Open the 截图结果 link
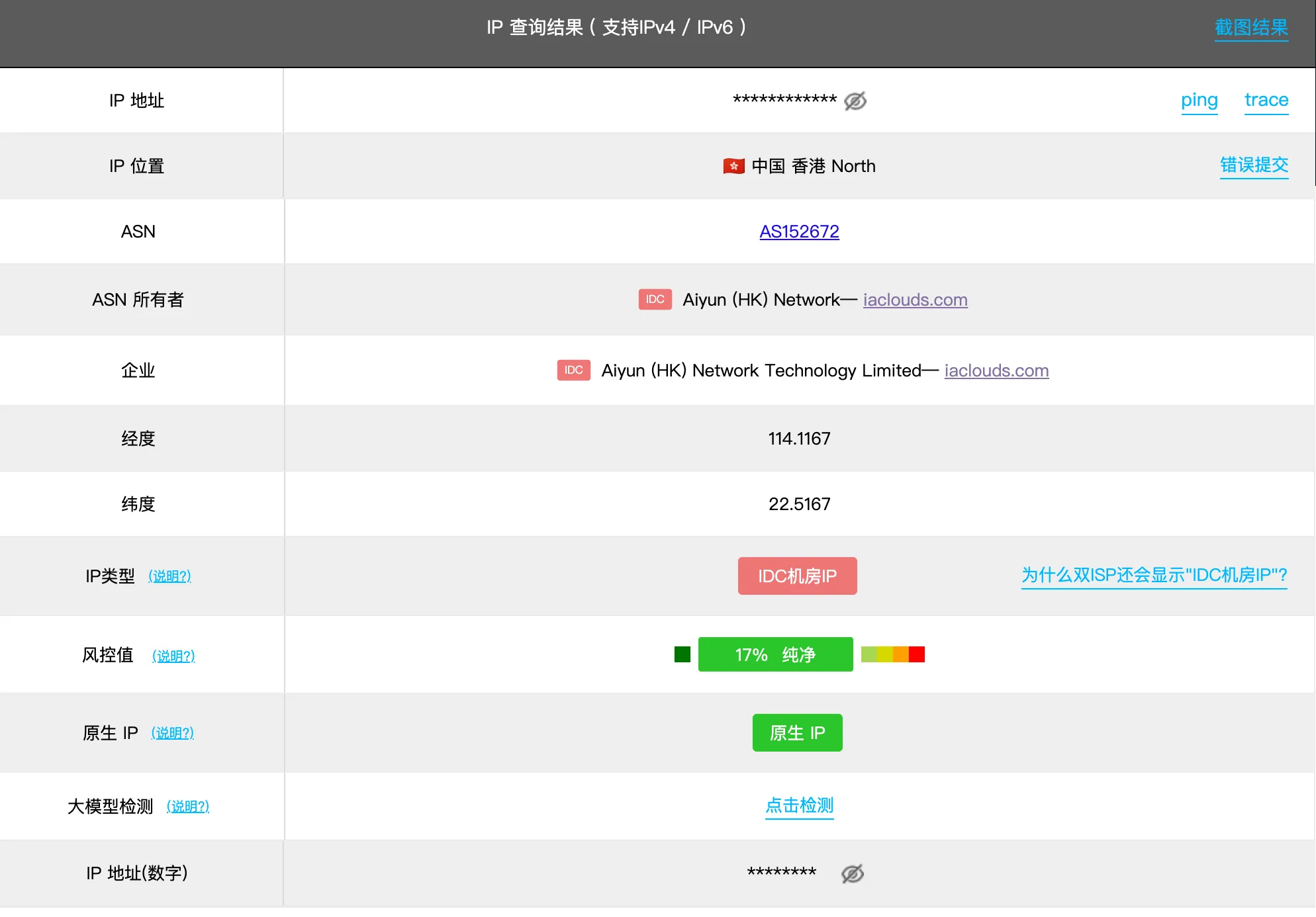This screenshot has width=1316, height=917. [x=1250, y=28]
